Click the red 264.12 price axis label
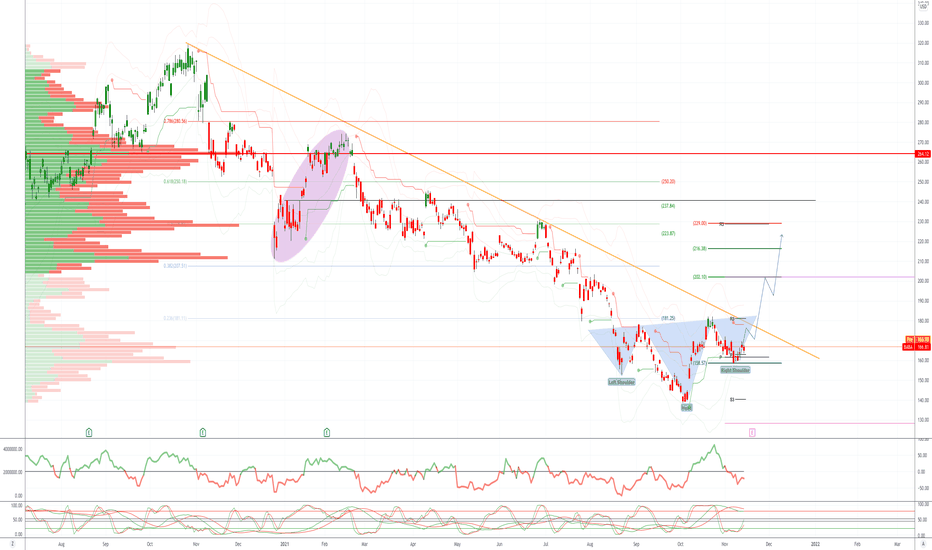Screen dimensions: 932x550 pos(923,154)
